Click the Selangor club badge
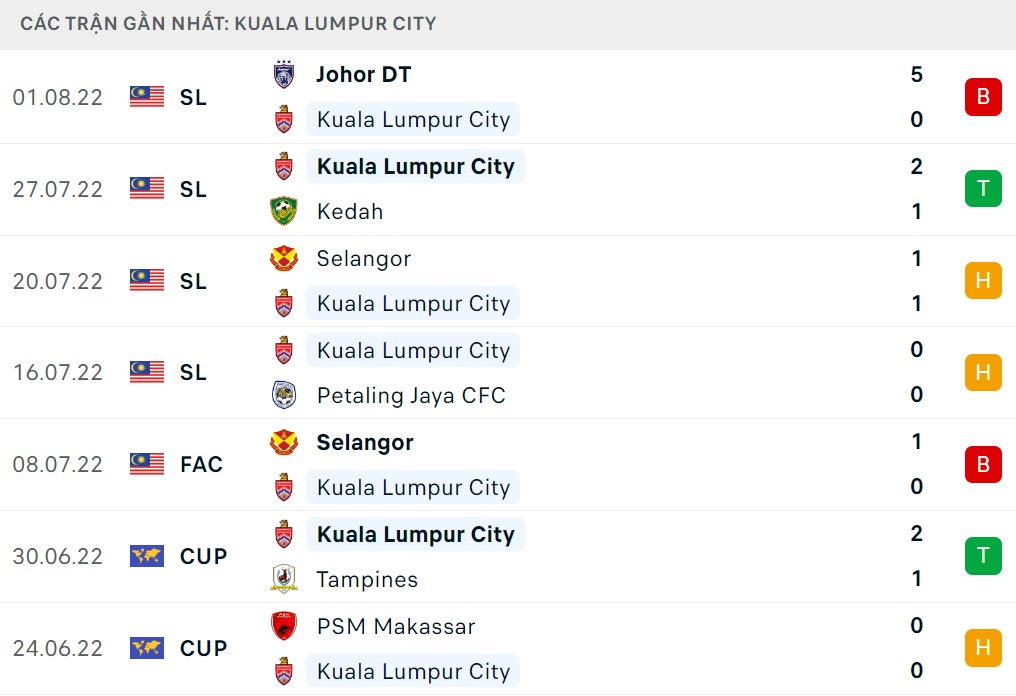The width and height of the screenshot is (1016, 696). pyautogui.click(x=284, y=258)
